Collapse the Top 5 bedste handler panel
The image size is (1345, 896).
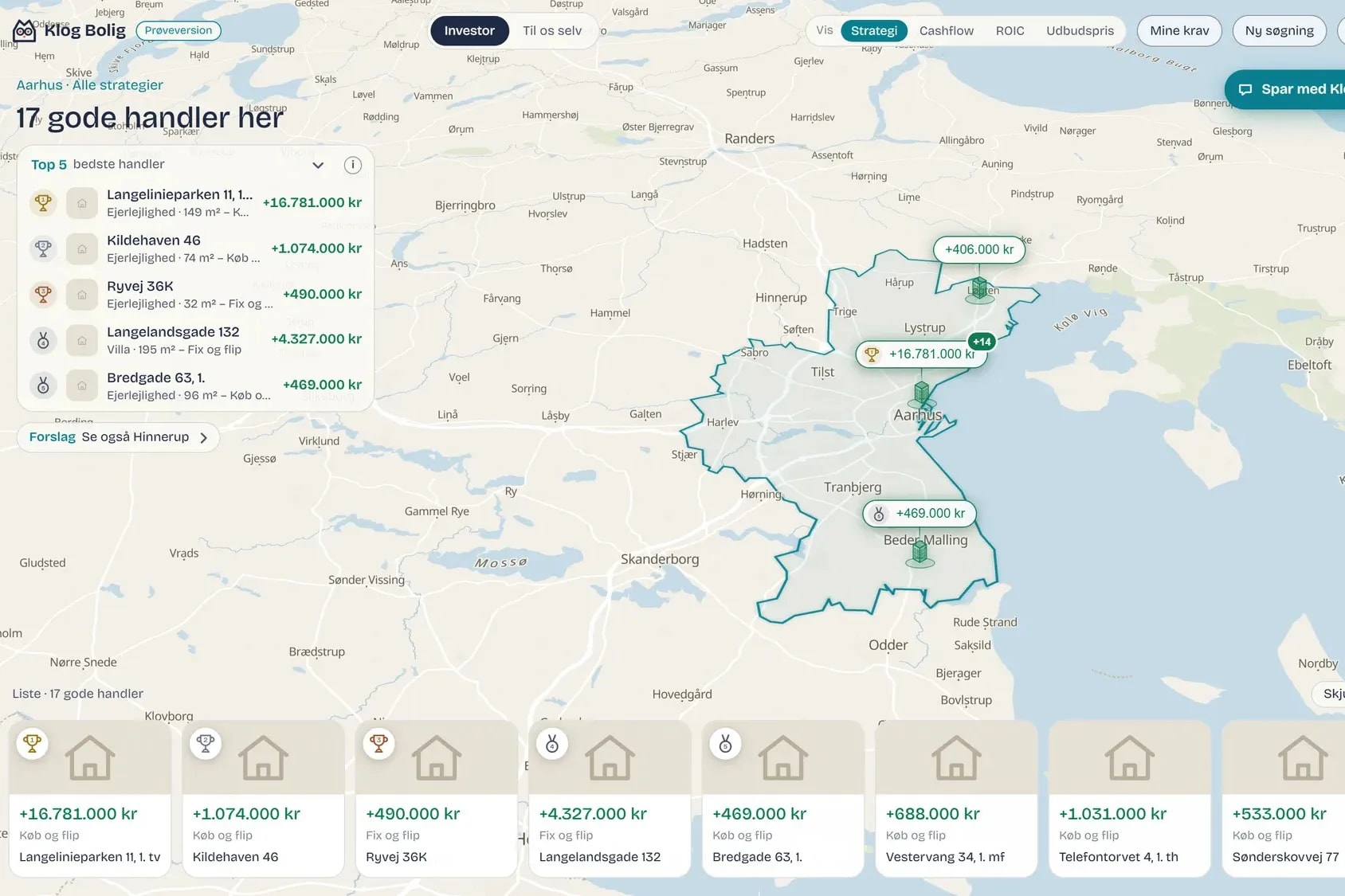[x=318, y=165]
